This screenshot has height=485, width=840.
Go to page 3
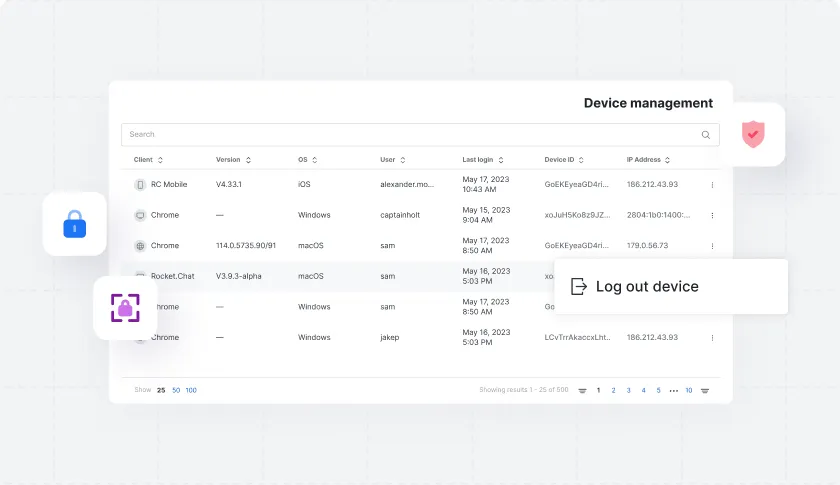point(628,390)
